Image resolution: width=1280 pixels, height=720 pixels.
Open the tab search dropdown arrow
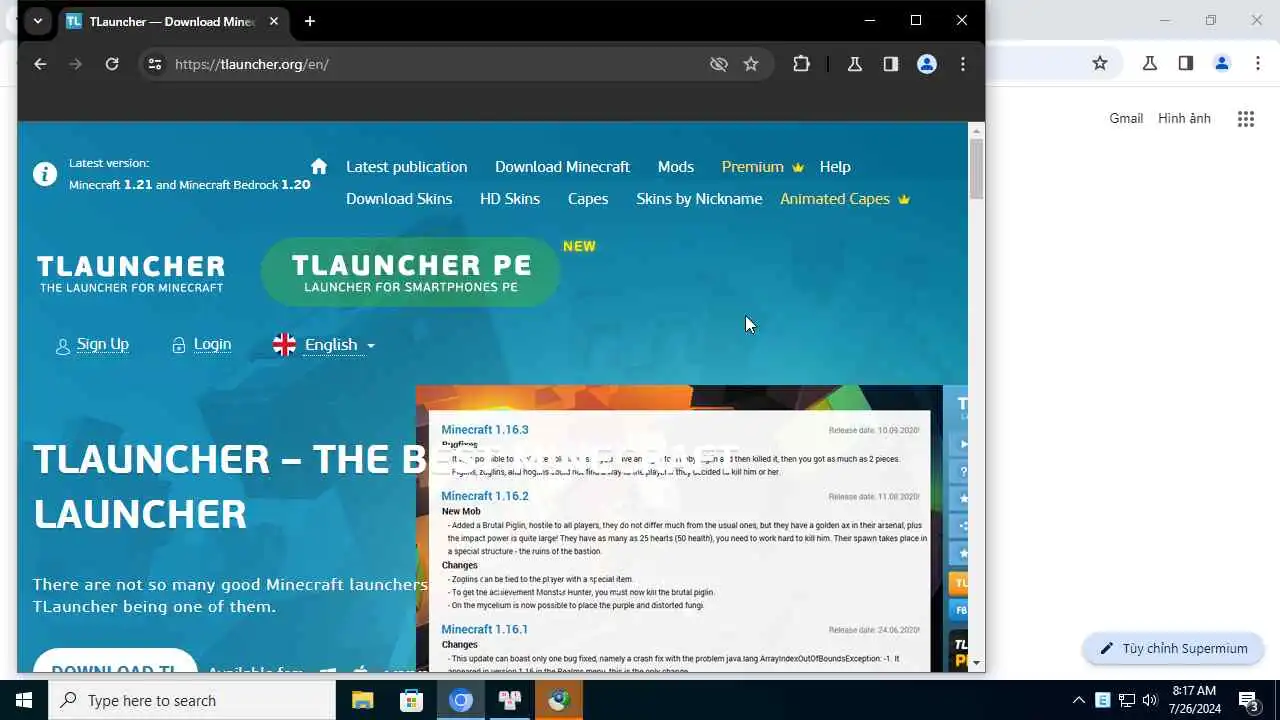click(38, 21)
